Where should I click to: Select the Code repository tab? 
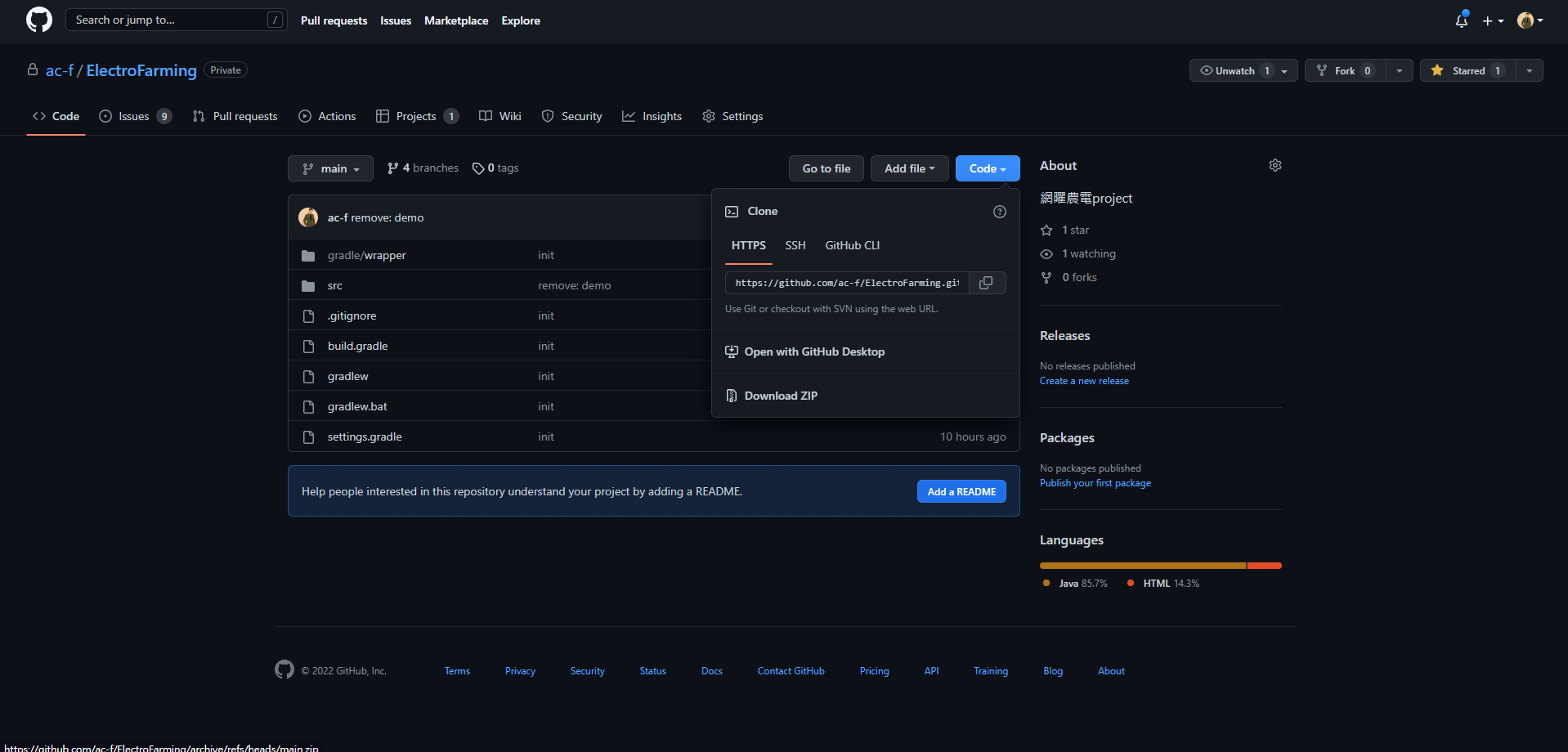point(56,116)
